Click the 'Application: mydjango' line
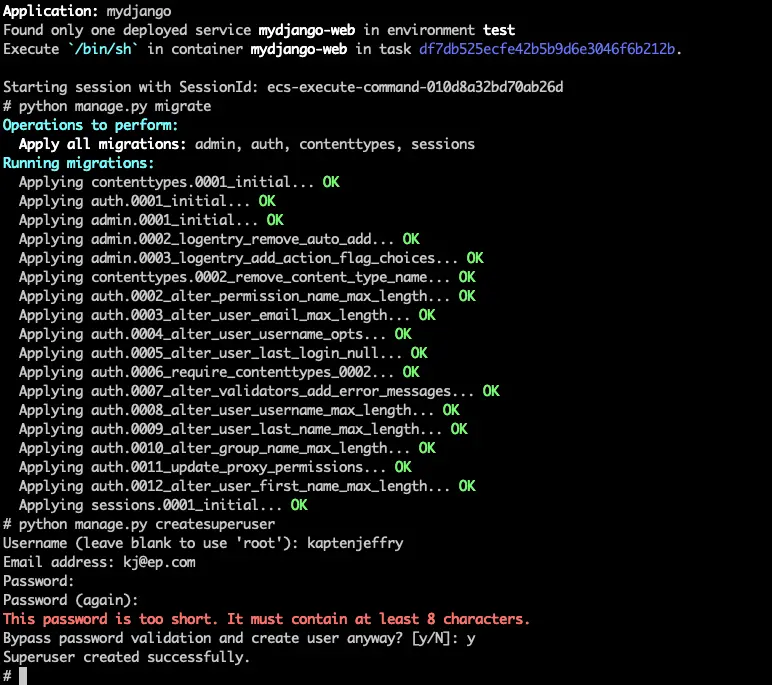Image resolution: width=772 pixels, height=685 pixels. pos(87,11)
